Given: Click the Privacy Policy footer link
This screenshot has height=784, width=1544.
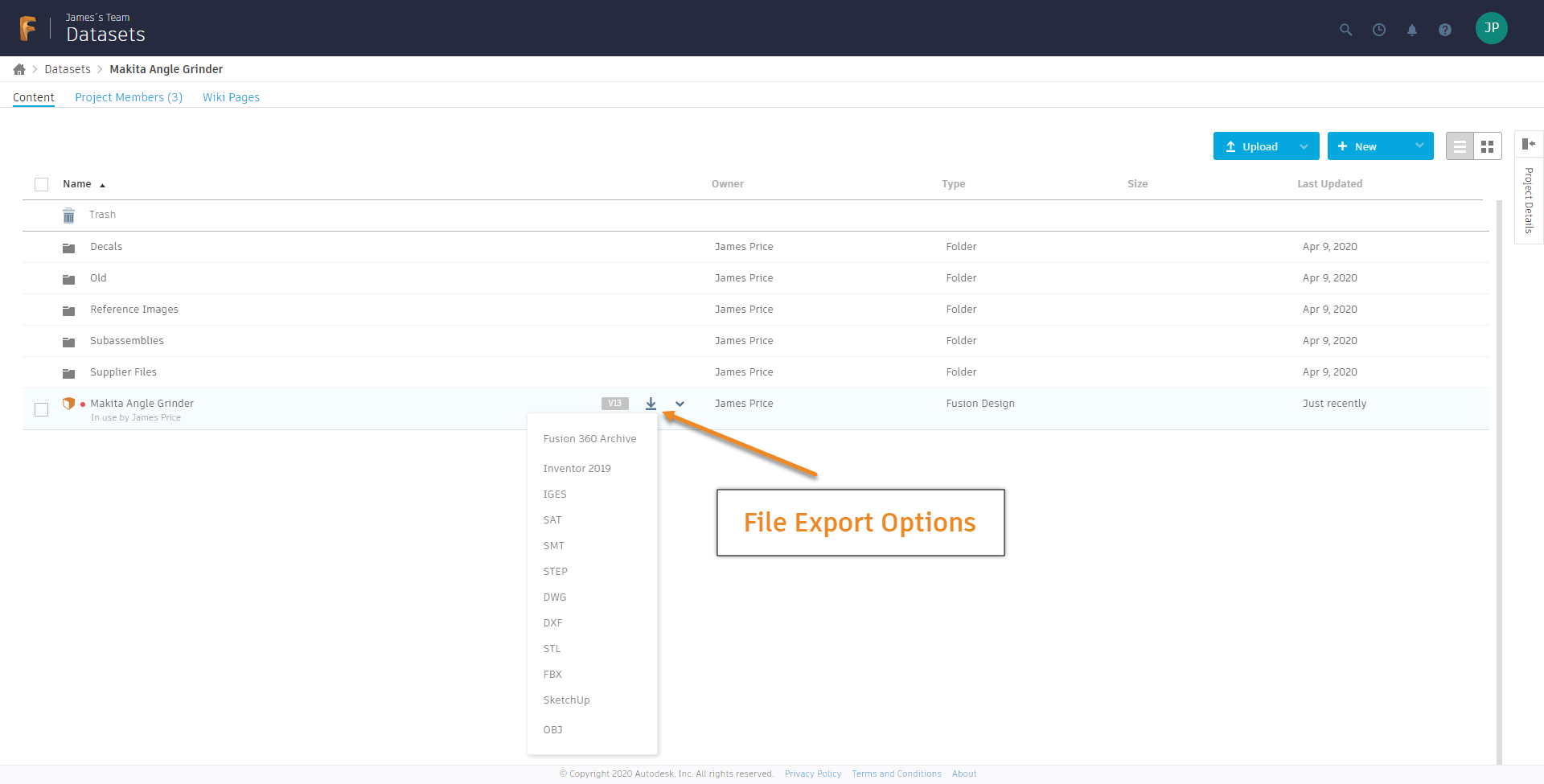Looking at the screenshot, I should click(x=812, y=774).
